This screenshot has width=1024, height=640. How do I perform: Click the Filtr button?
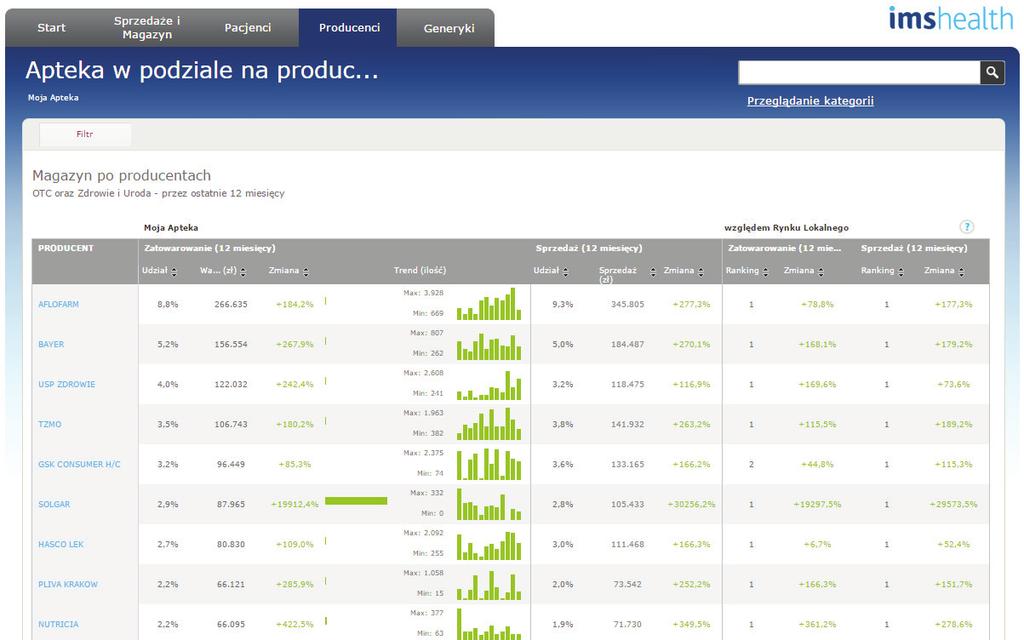tap(85, 134)
